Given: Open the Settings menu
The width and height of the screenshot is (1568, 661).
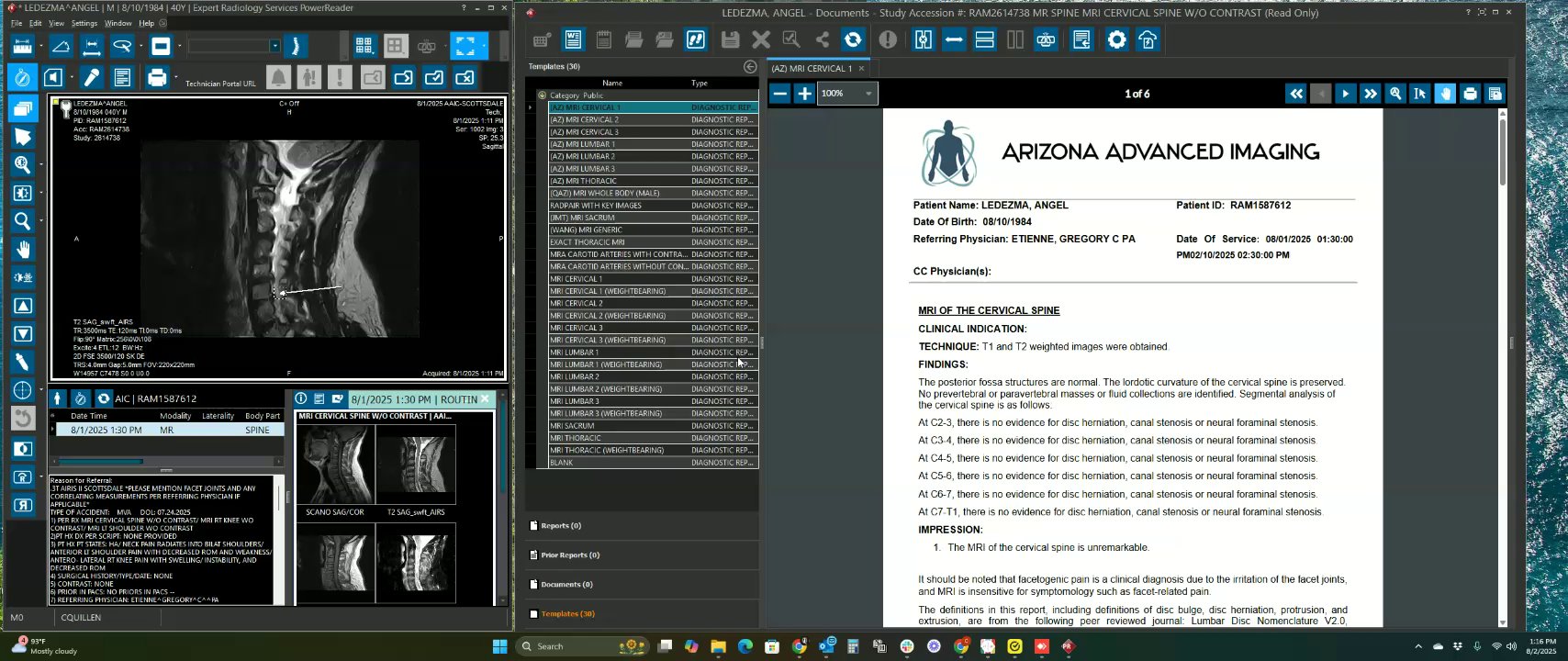Looking at the screenshot, I should (84, 23).
